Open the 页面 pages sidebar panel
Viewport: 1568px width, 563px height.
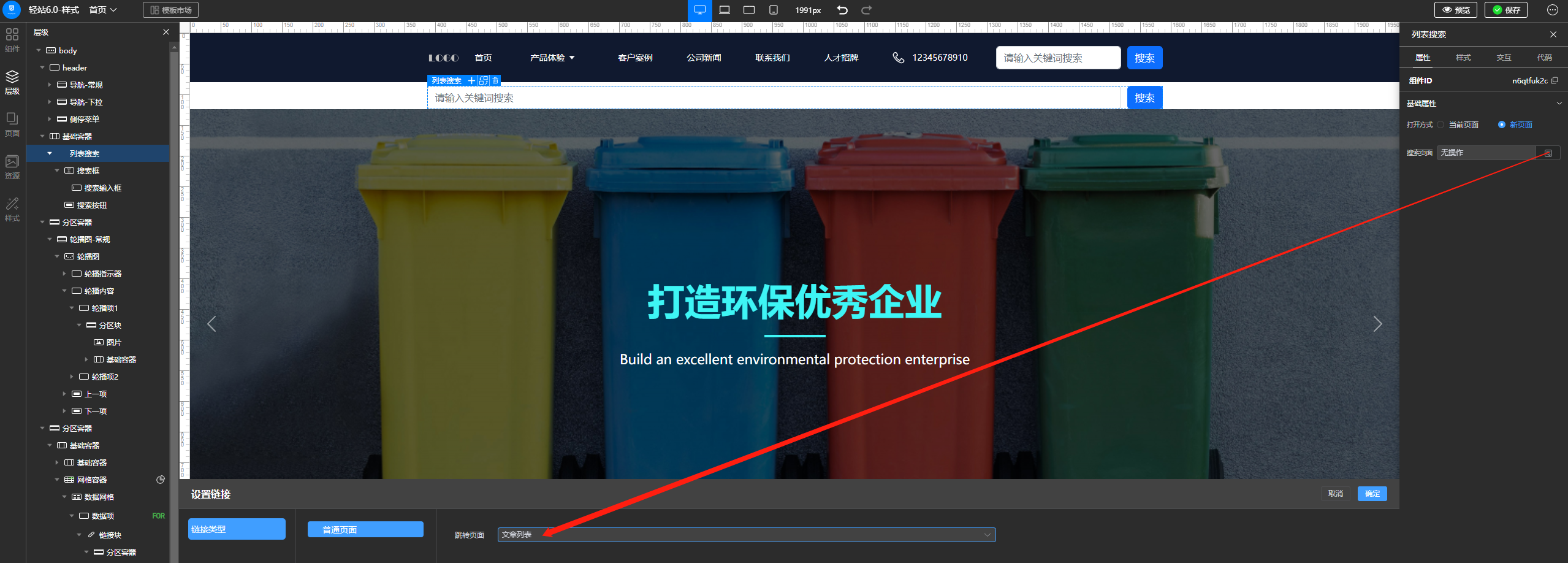[12, 124]
